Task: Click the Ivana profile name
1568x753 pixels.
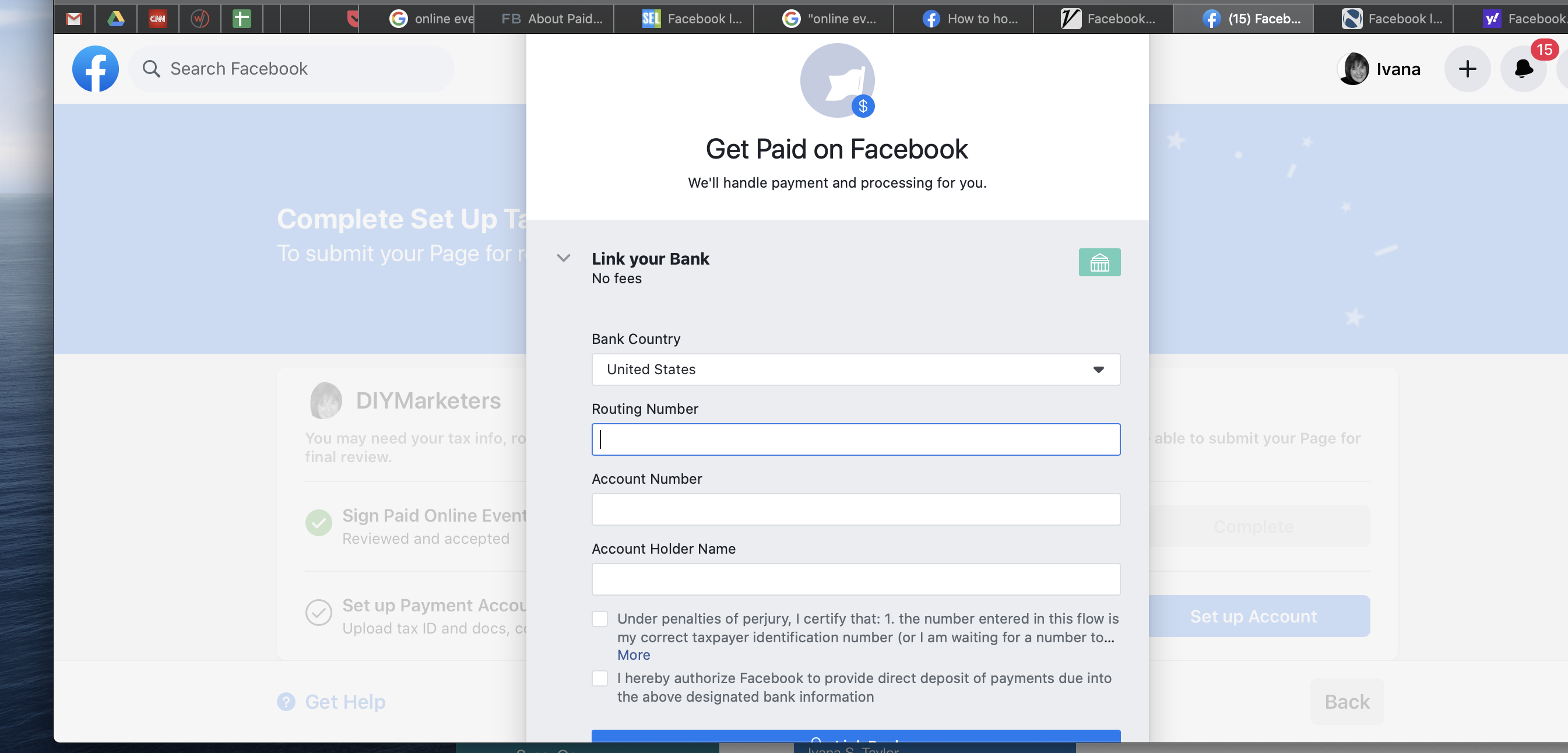Action: (x=1398, y=69)
